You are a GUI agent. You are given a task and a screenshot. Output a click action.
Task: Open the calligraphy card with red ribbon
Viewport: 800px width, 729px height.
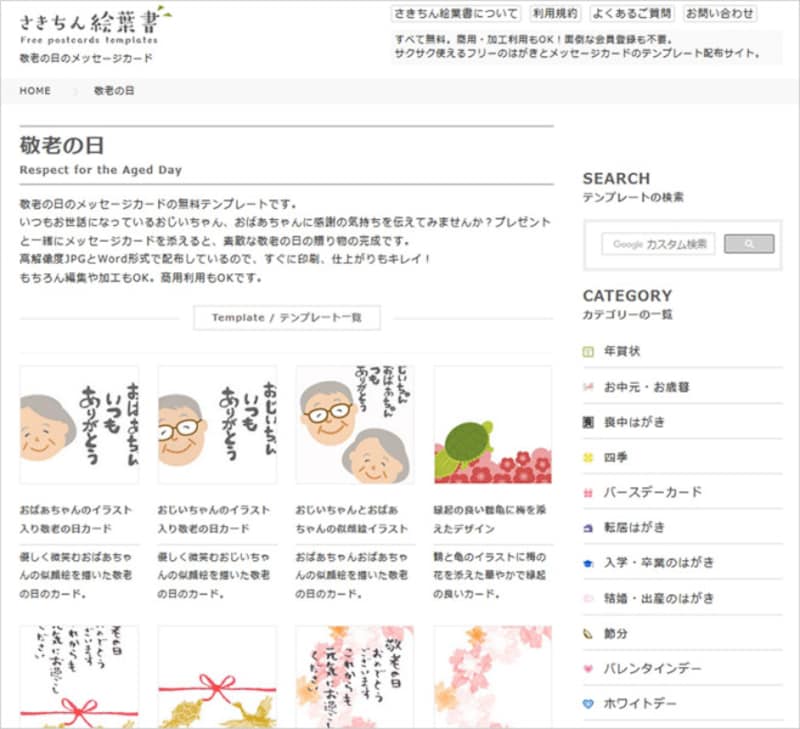(79, 676)
